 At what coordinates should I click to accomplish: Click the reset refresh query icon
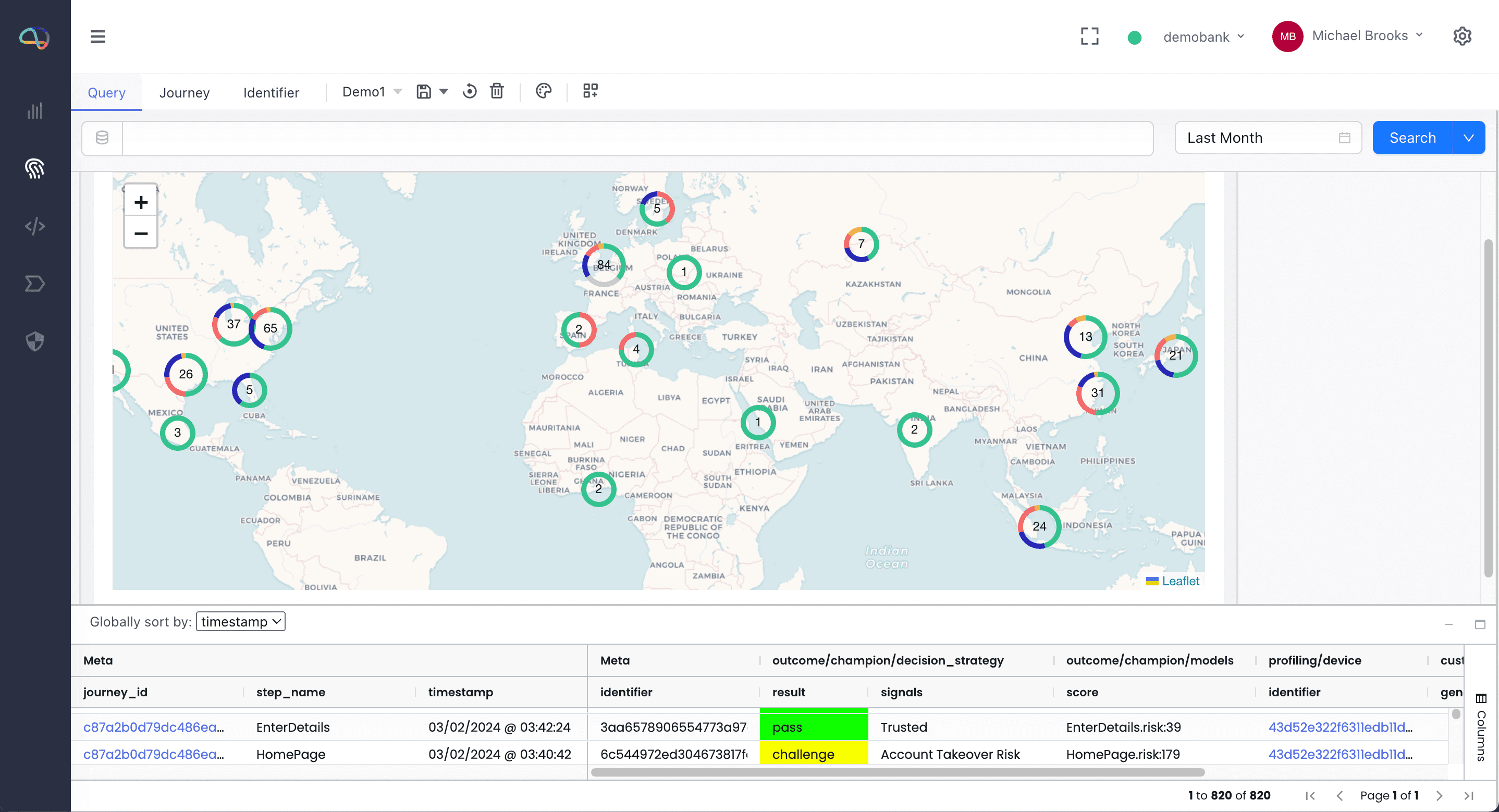469,91
